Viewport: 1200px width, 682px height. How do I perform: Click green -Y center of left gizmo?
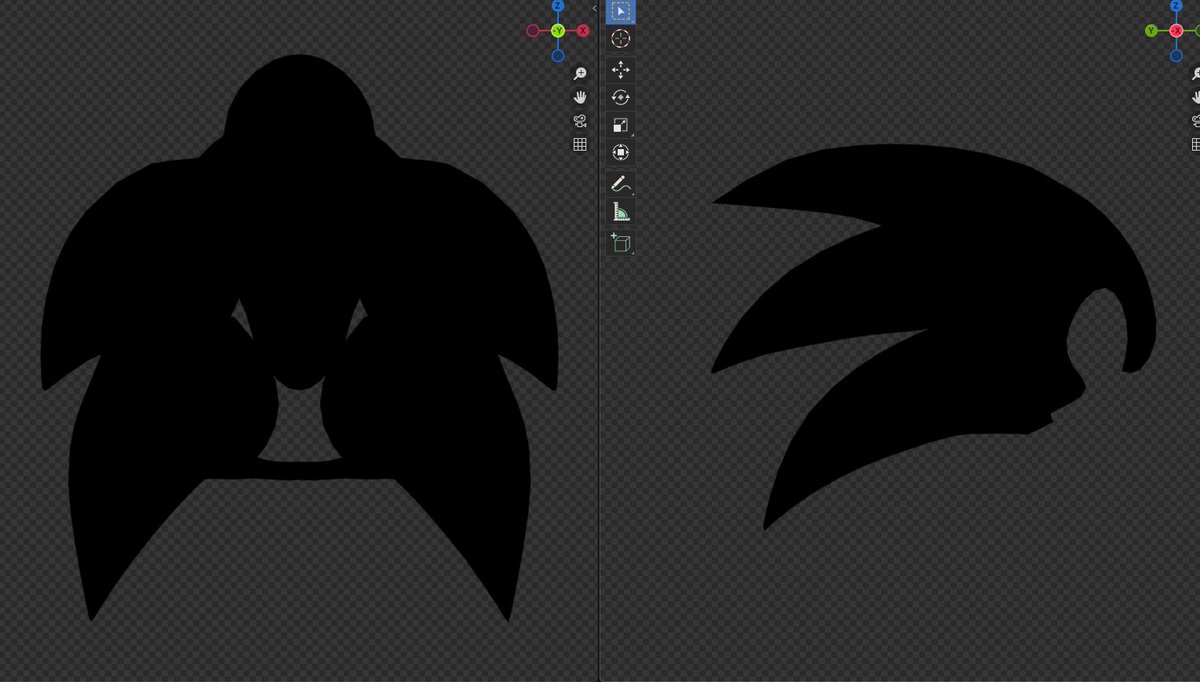click(x=558, y=31)
